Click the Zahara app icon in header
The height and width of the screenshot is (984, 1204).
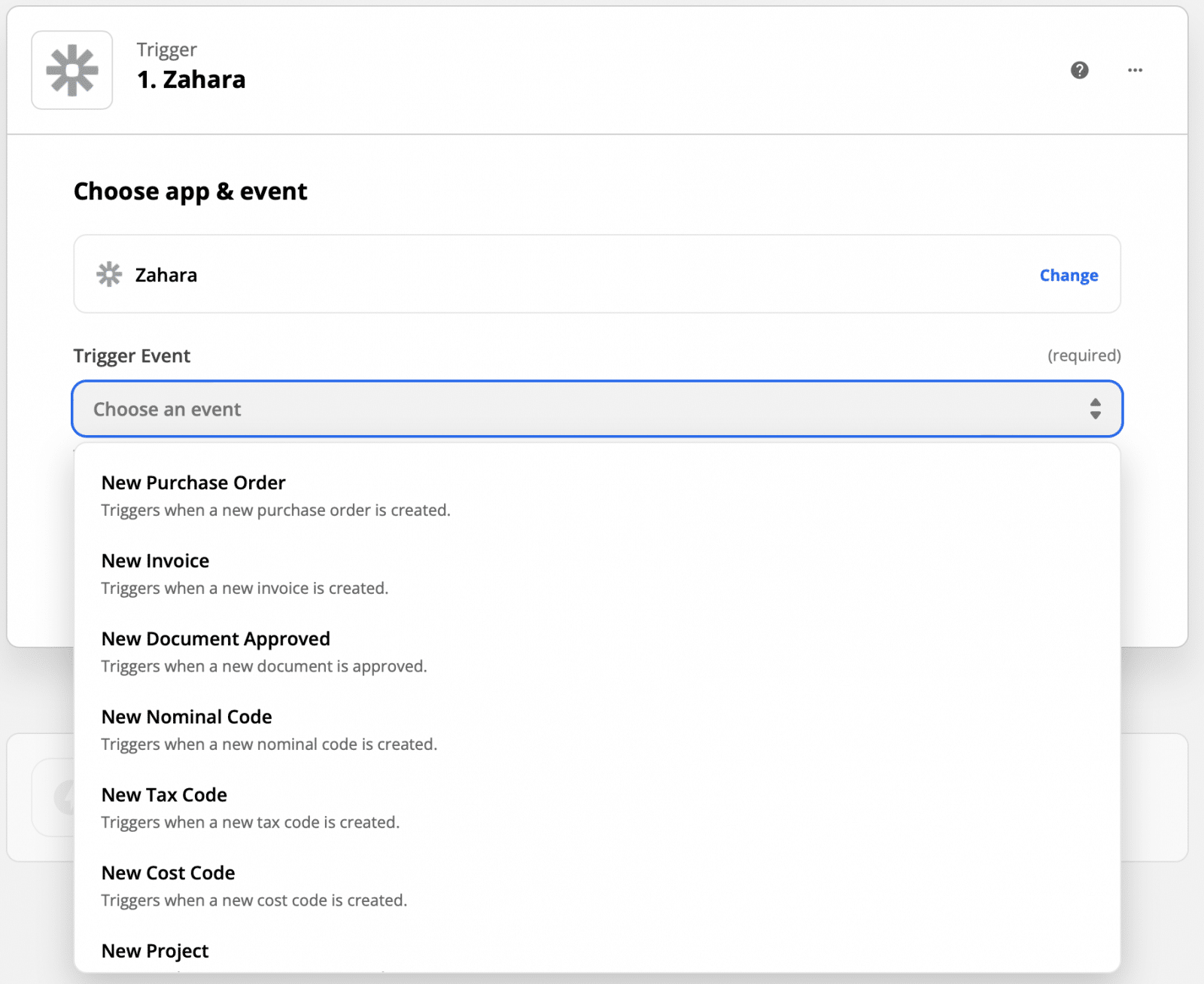click(72, 70)
